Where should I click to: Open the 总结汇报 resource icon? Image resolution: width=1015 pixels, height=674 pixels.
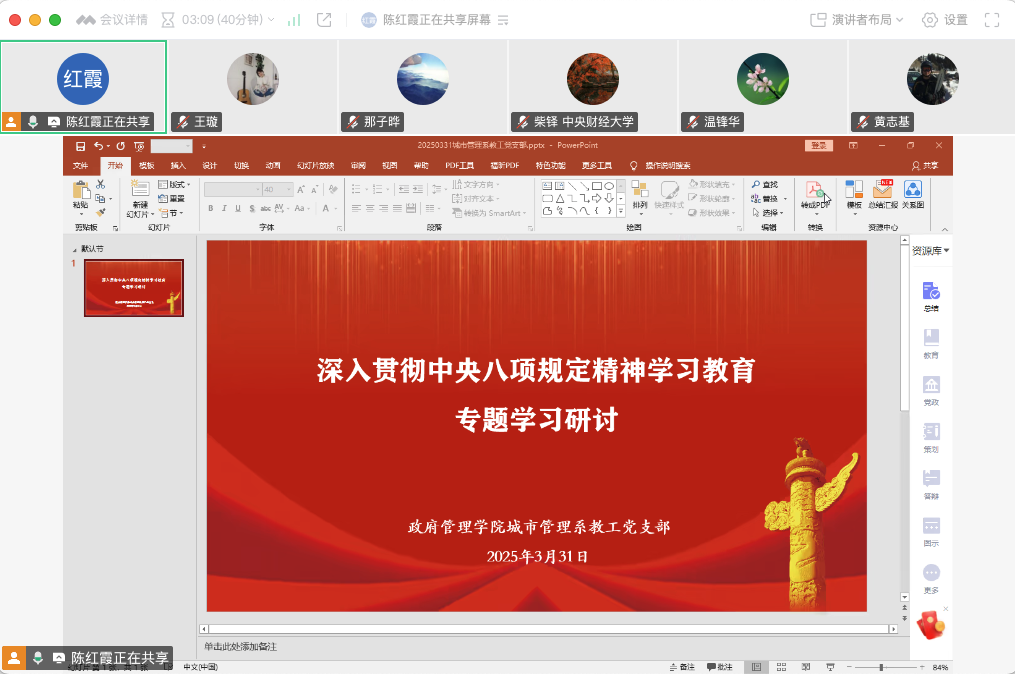(x=882, y=194)
